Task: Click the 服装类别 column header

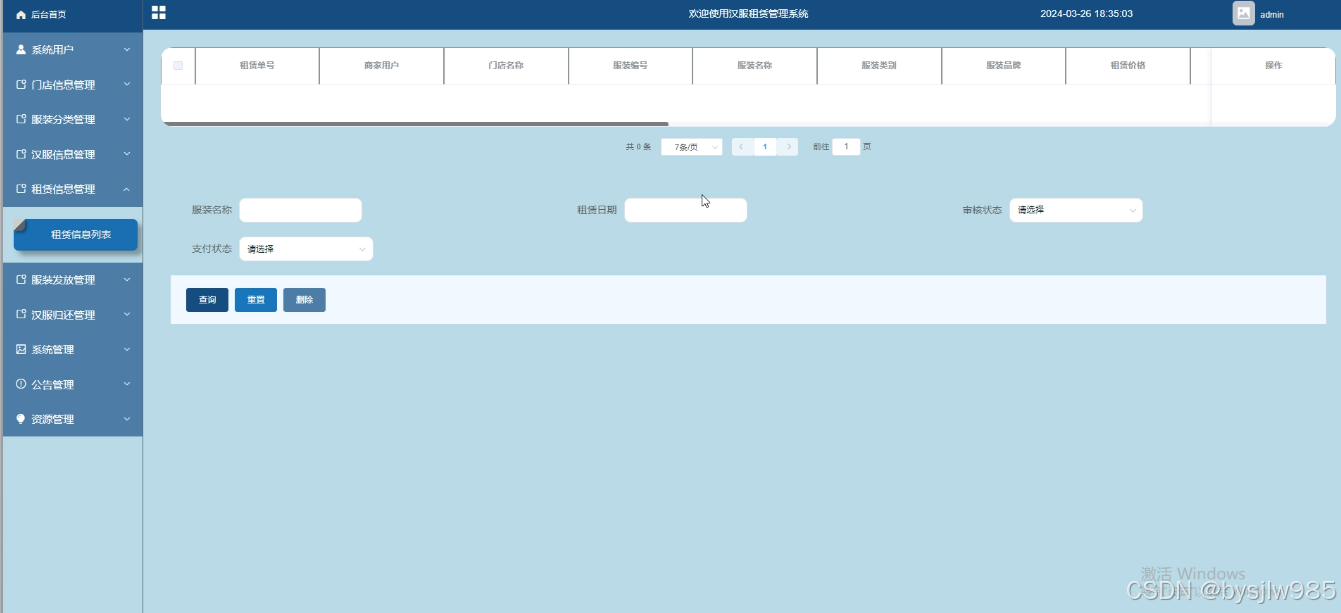Action: (879, 65)
